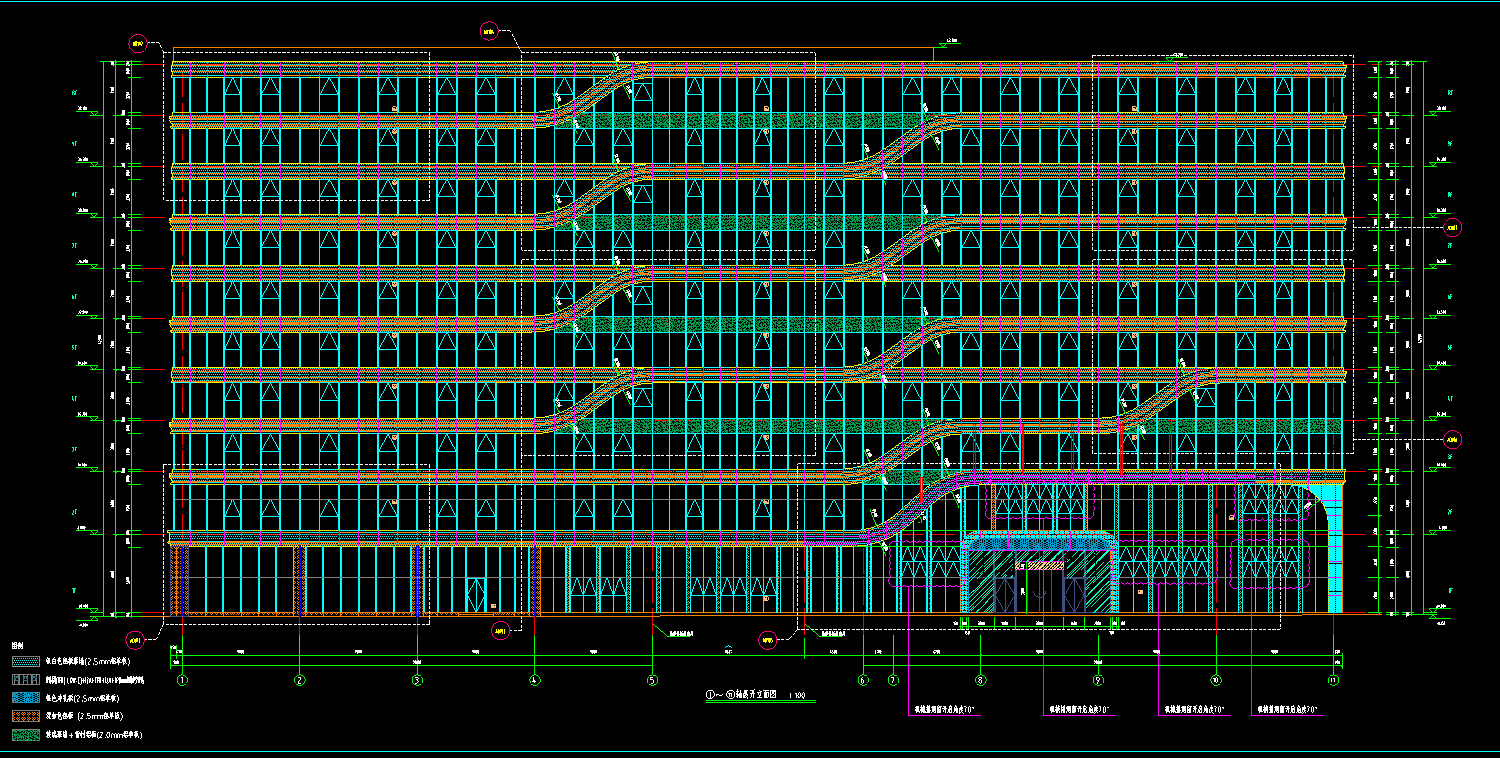This screenshot has height=758, width=1500.
Task: Select the 70° window note left of axis 11
Action: tap(1289, 709)
